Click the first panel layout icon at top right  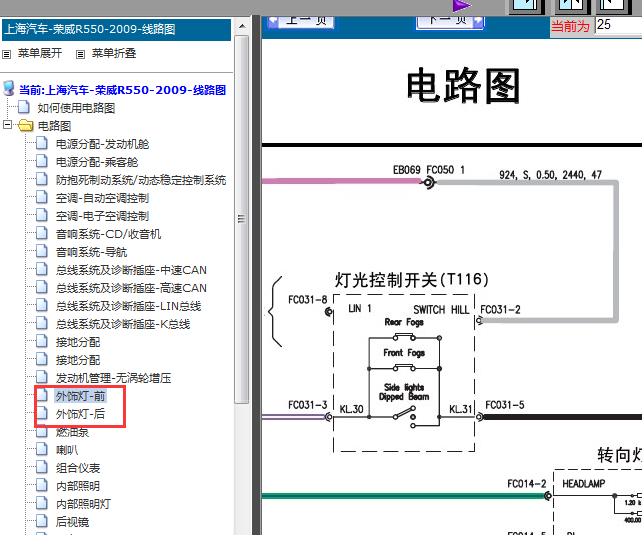coord(527,6)
